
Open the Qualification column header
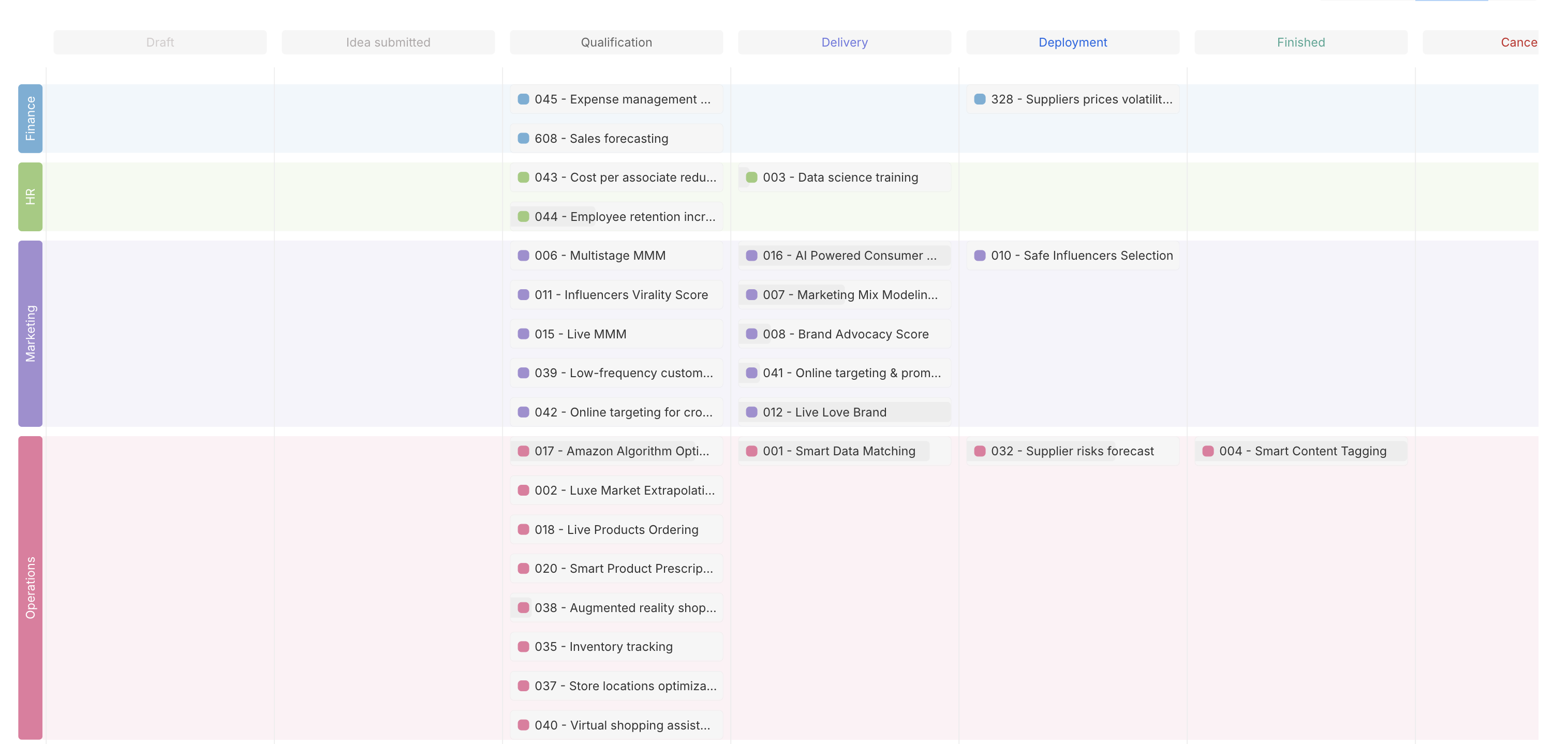point(616,42)
